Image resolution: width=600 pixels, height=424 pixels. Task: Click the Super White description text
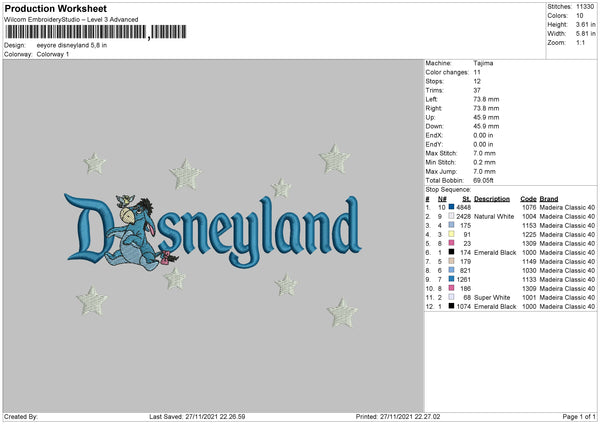(x=492, y=297)
